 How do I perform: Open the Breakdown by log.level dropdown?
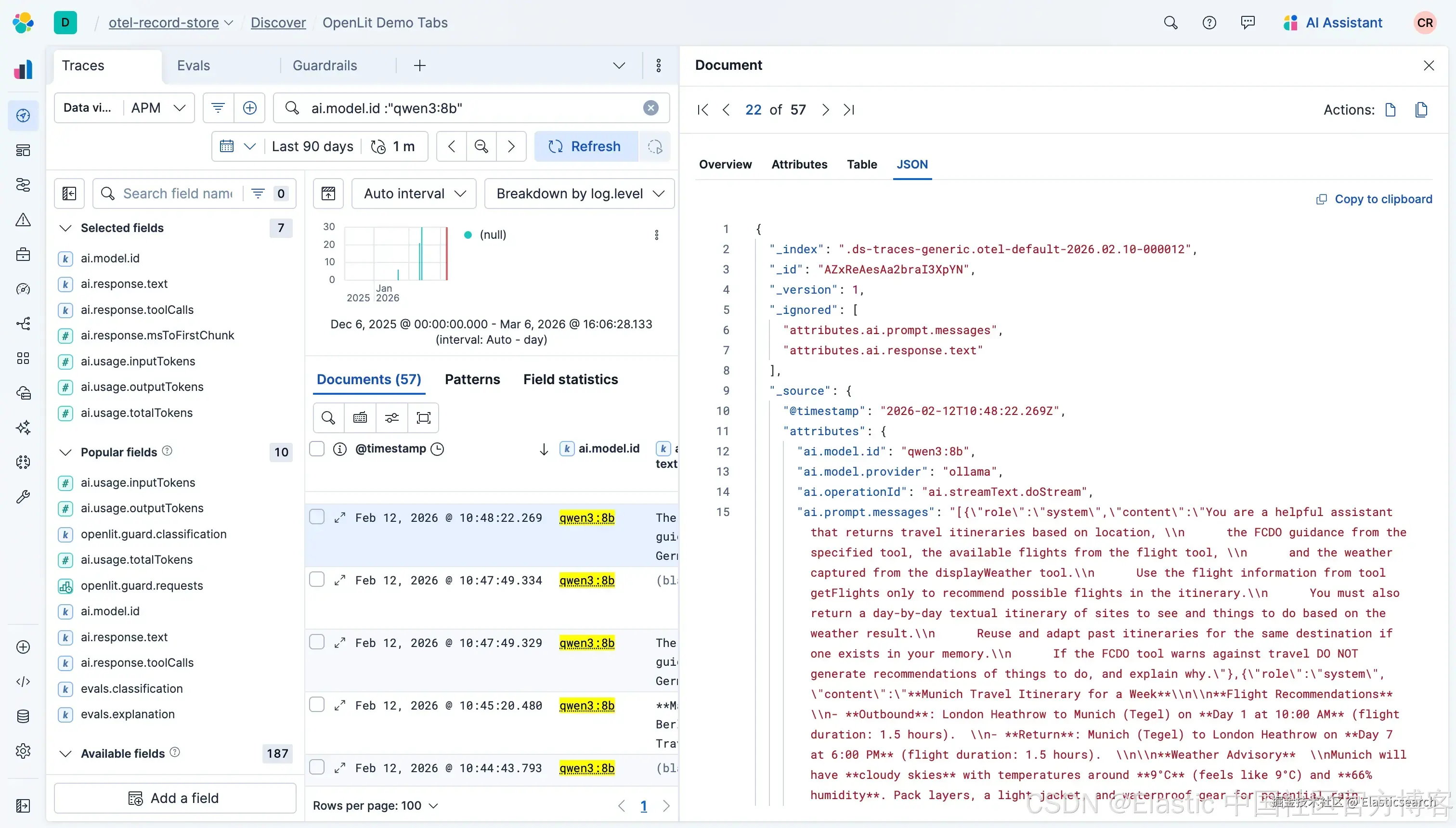pos(579,194)
